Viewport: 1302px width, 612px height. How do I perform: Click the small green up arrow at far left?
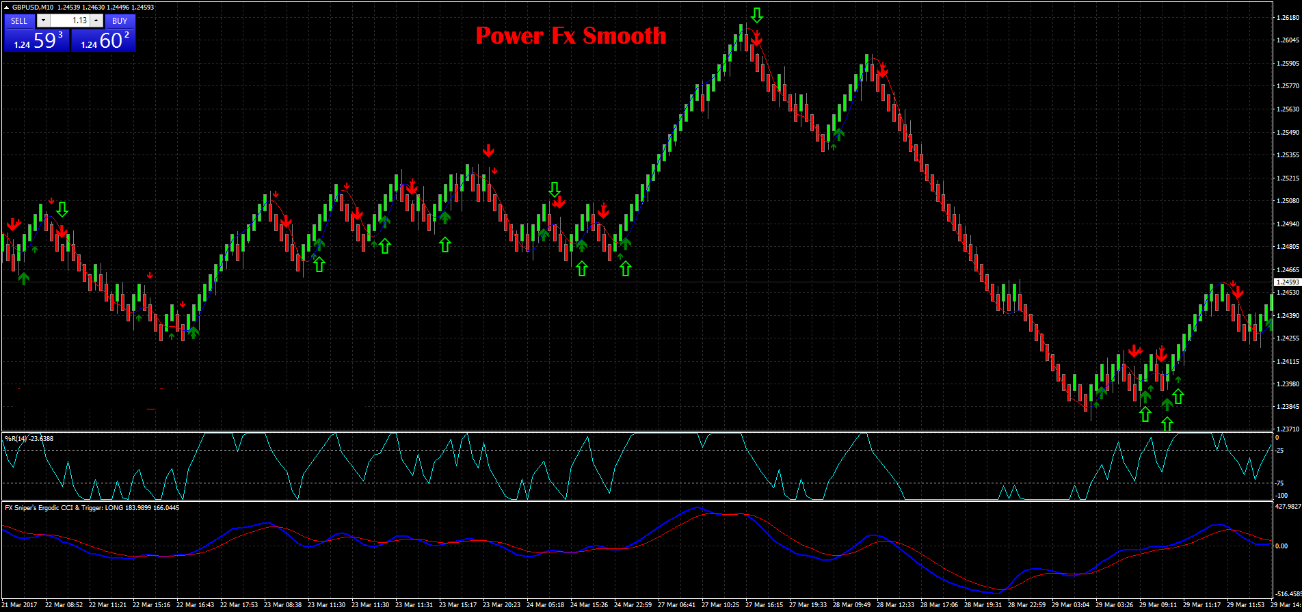pos(23,276)
